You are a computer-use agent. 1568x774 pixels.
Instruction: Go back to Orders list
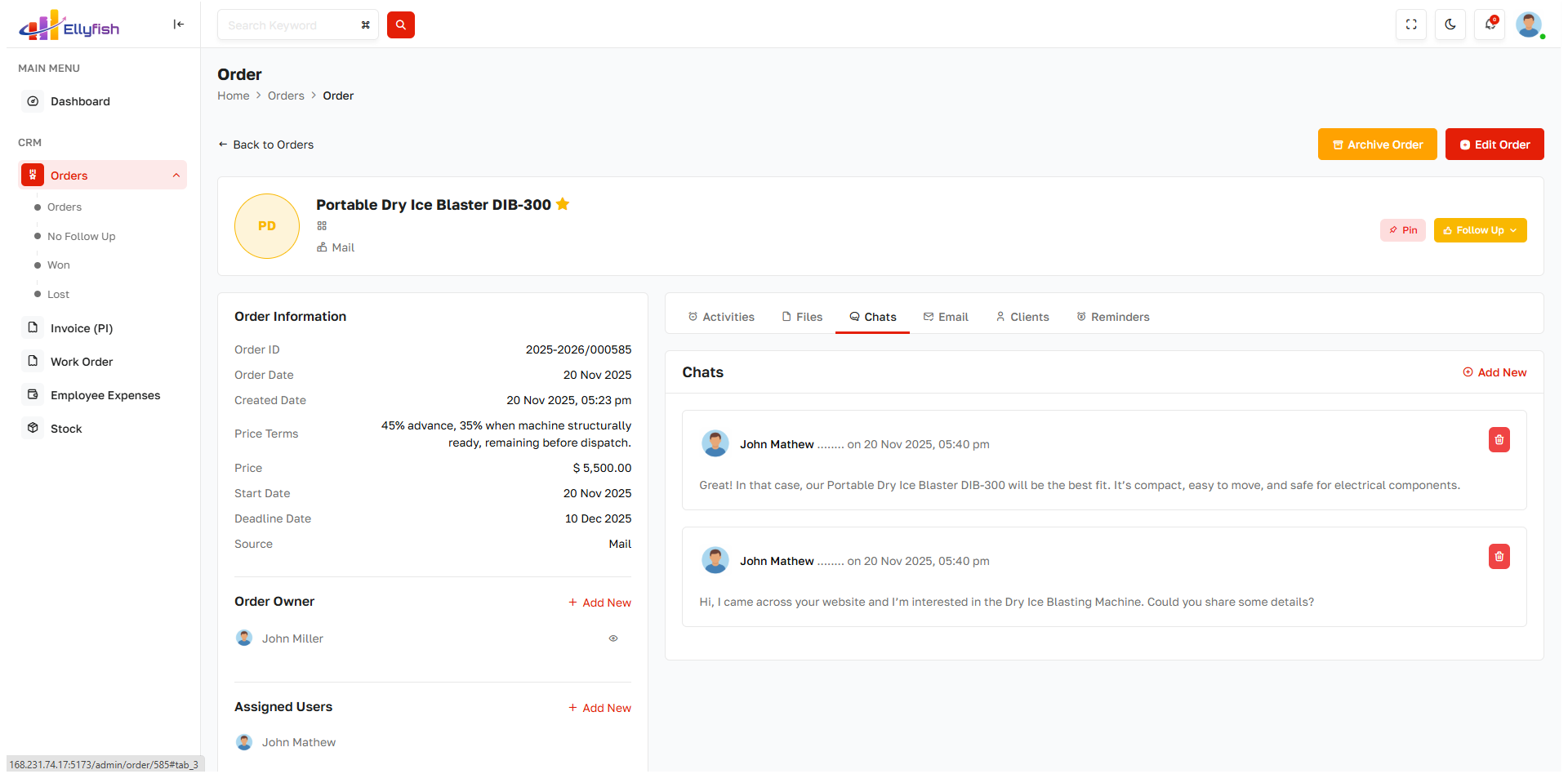tap(265, 145)
